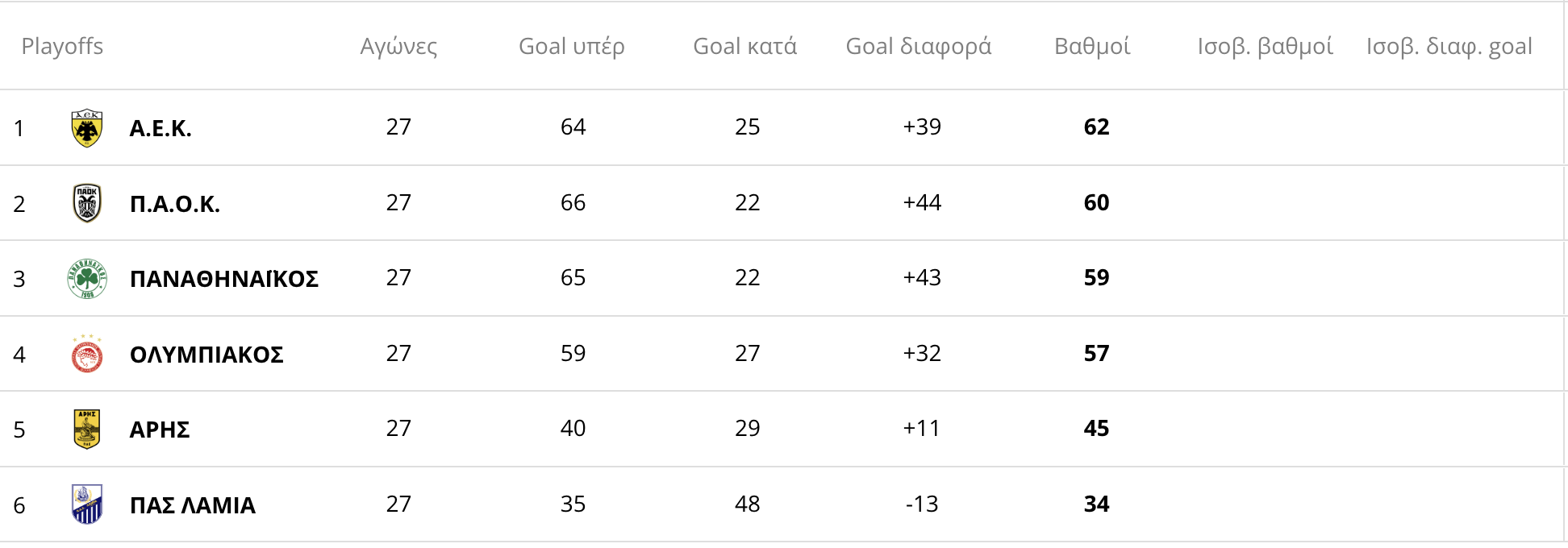Open the ΑΡΗΣ team name link
Screen dimensions: 1568x548
(x=160, y=430)
